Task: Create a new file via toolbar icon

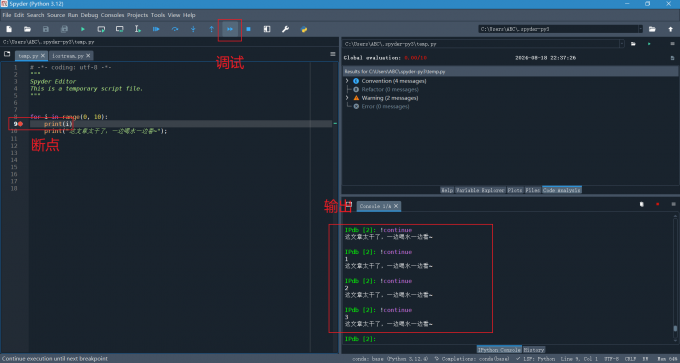Action: point(9,29)
